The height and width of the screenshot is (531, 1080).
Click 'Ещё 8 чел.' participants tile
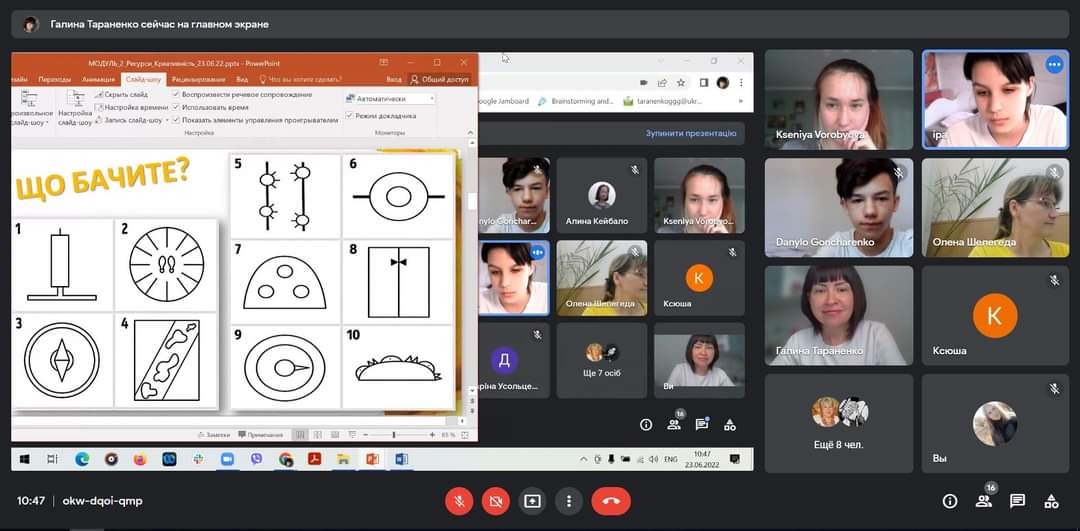click(839, 423)
